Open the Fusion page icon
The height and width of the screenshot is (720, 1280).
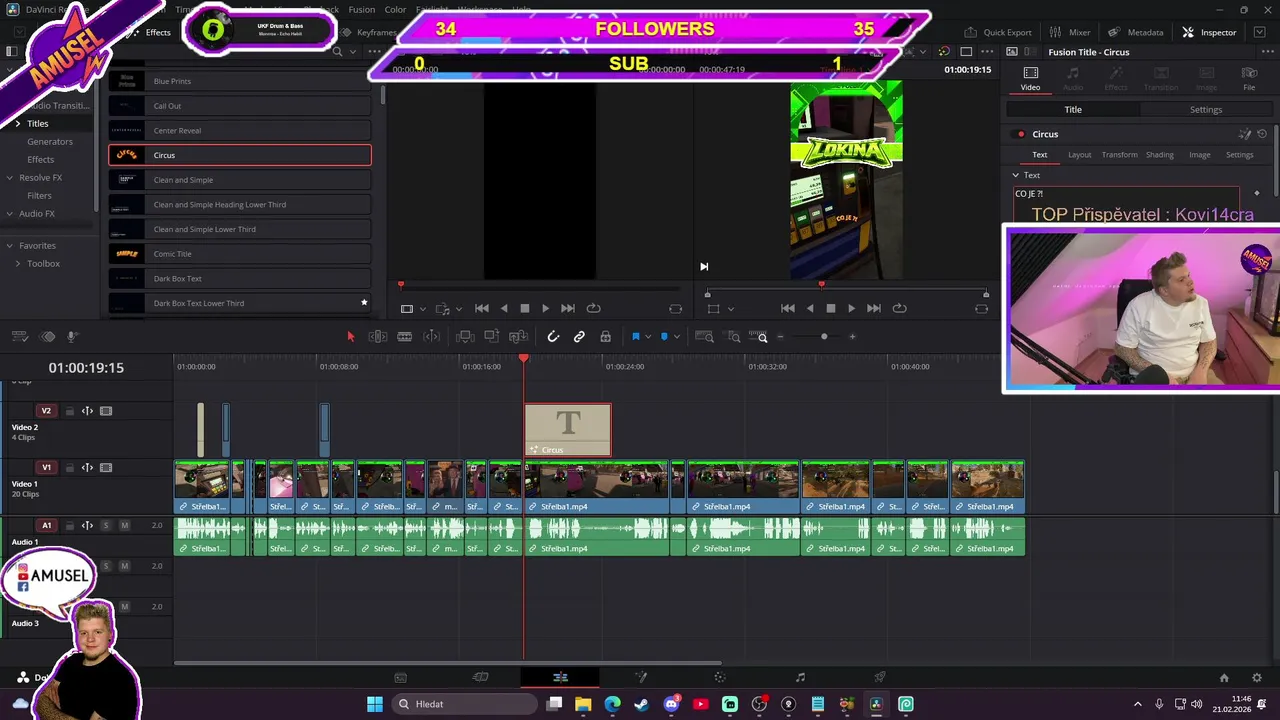click(x=640, y=677)
